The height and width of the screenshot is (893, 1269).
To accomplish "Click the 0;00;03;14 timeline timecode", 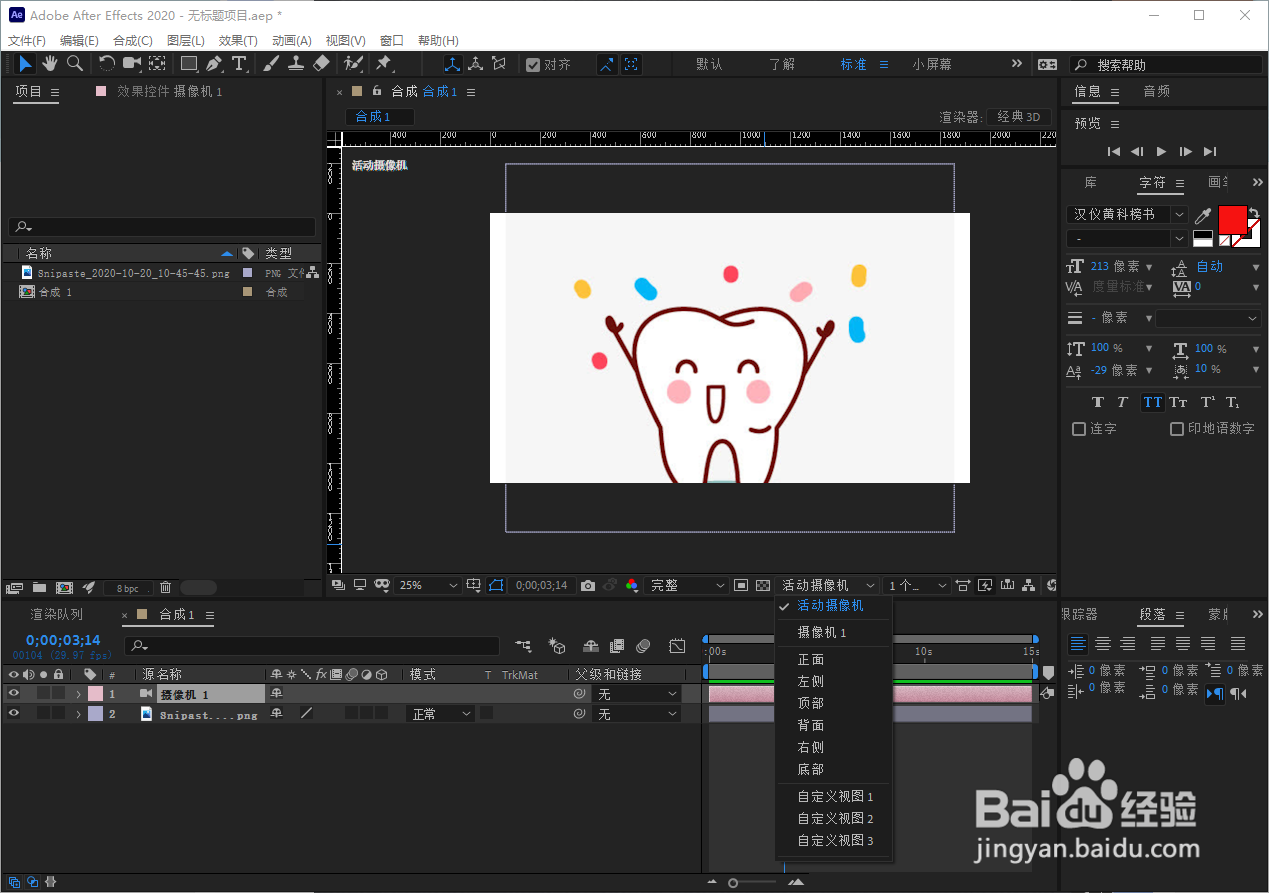I will (x=63, y=640).
